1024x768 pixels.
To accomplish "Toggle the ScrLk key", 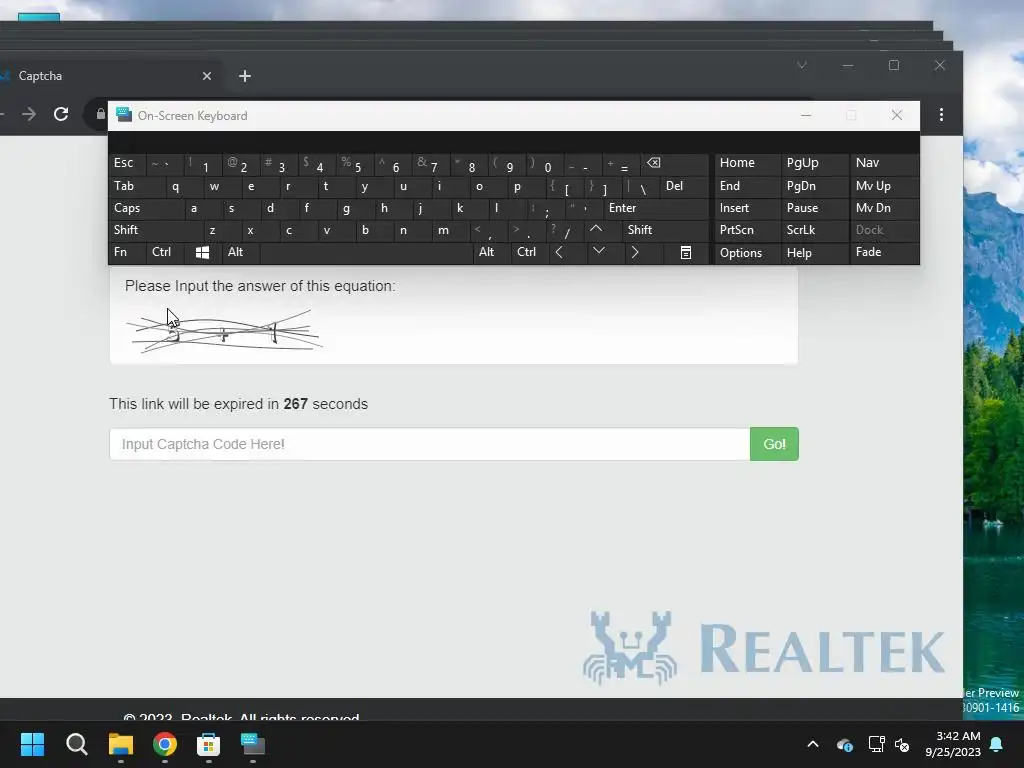I will pyautogui.click(x=814, y=230).
